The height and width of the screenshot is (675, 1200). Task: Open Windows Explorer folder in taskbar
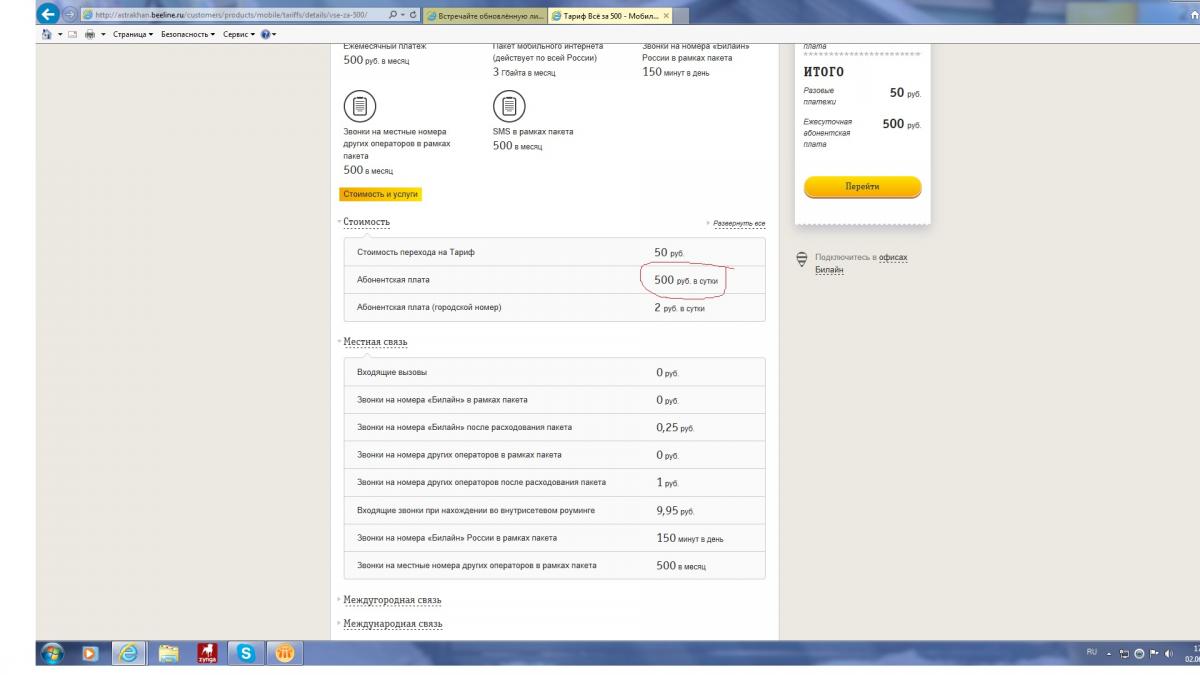168,653
